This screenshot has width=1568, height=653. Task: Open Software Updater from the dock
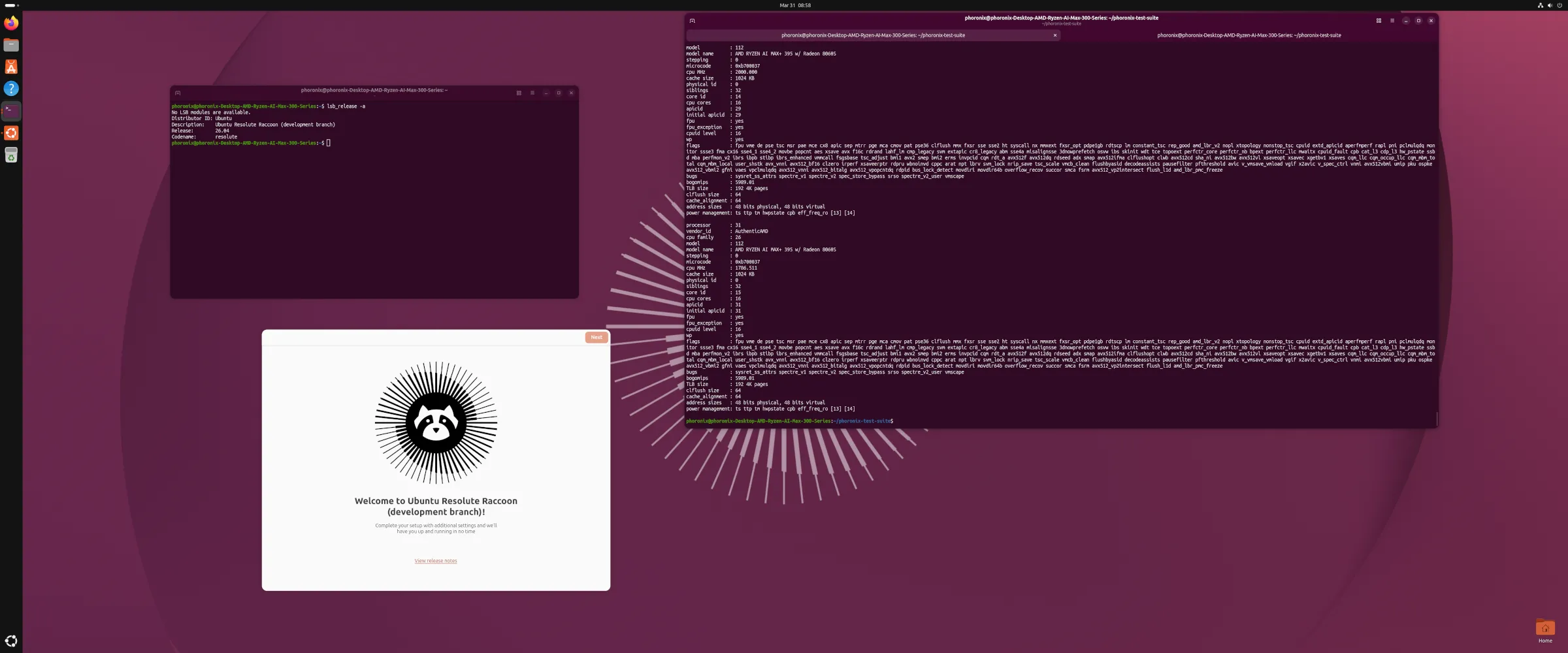pyautogui.click(x=11, y=133)
